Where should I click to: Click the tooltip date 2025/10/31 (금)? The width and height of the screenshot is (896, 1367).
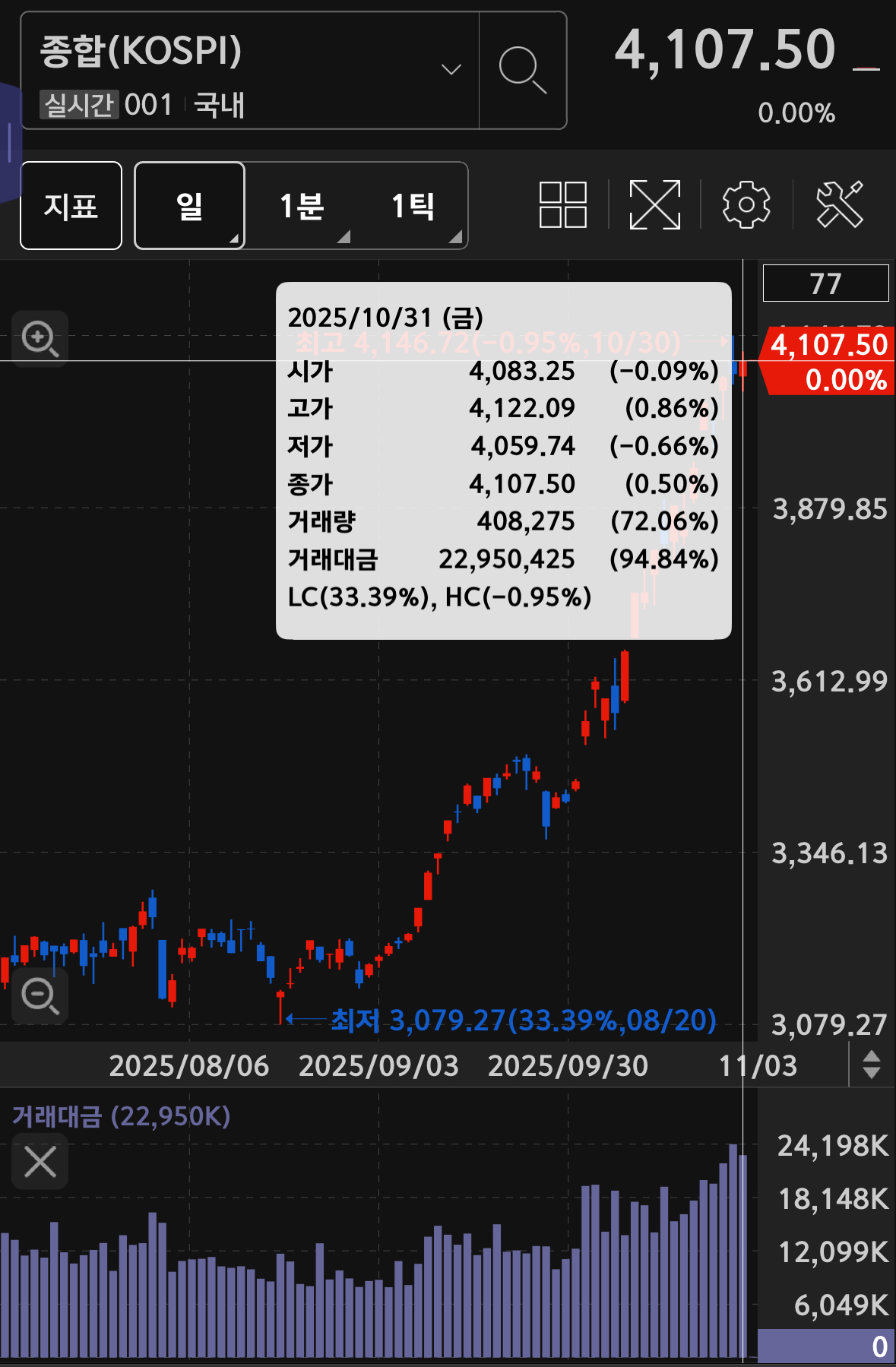pos(385,318)
